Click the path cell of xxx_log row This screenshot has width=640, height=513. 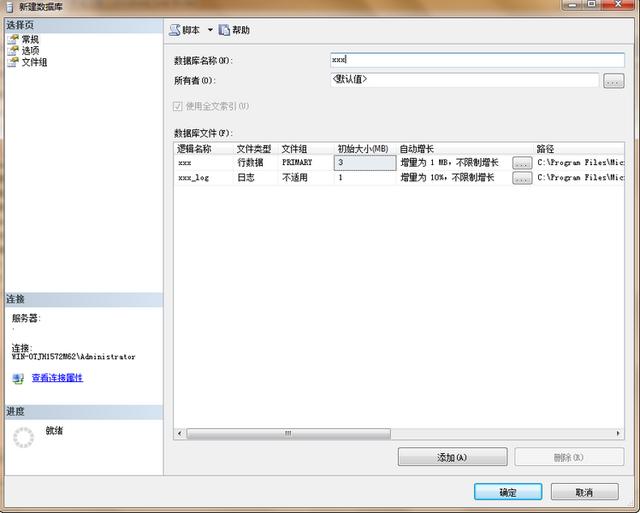(x=580, y=178)
